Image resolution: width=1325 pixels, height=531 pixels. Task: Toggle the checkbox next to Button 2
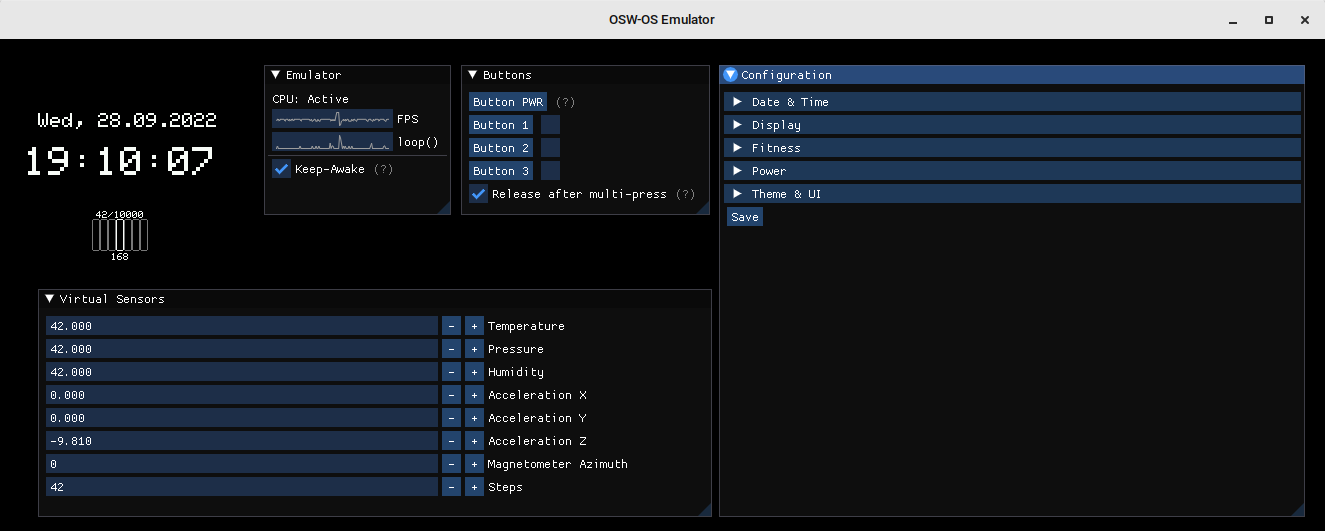pyautogui.click(x=550, y=148)
